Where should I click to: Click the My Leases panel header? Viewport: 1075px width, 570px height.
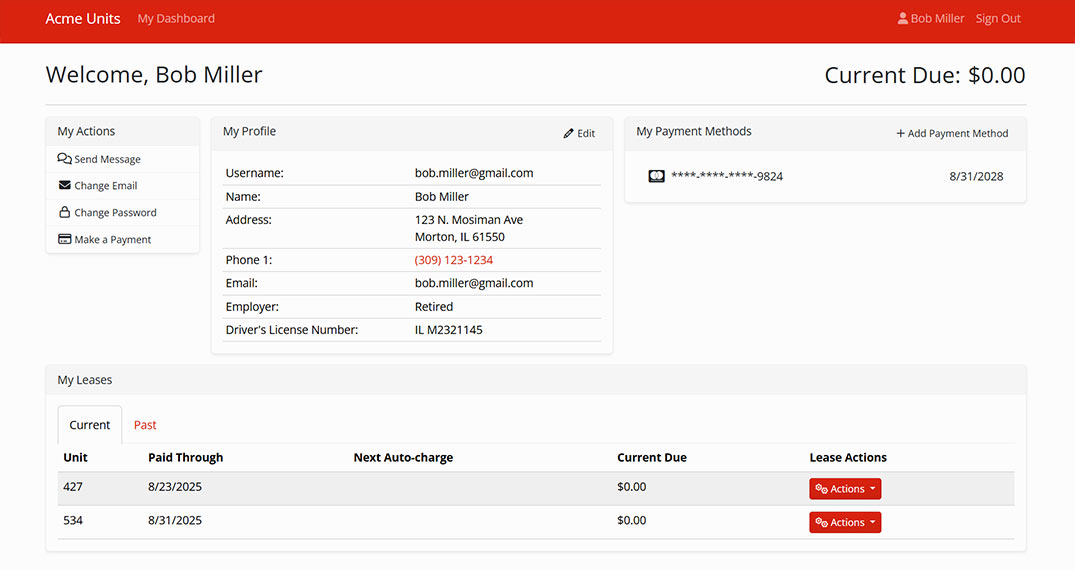click(536, 380)
